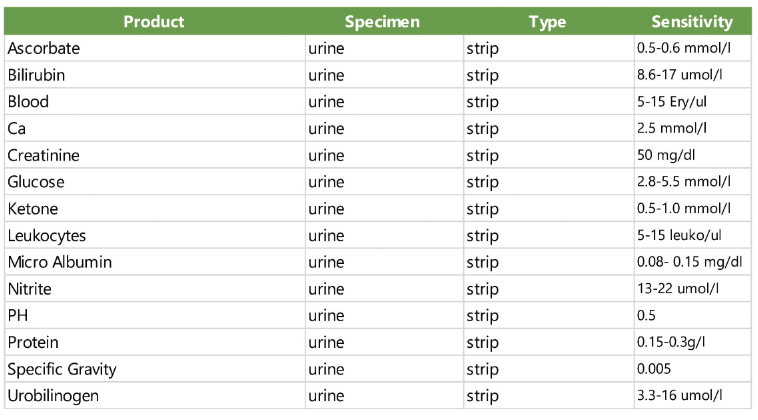Select the Leukocytes product cell
Viewport: 758px width, 420px height.
point(155,235)
